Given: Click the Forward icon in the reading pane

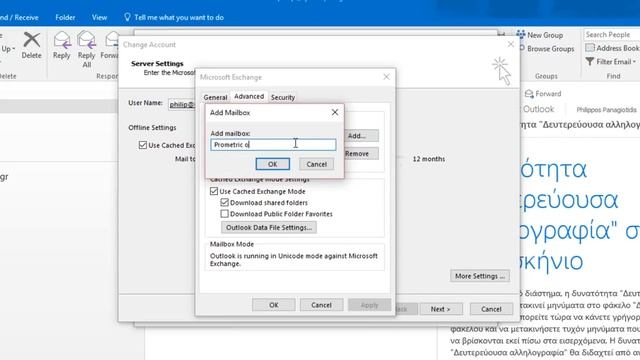Looking at the screenshot, I should click(529, 94).
